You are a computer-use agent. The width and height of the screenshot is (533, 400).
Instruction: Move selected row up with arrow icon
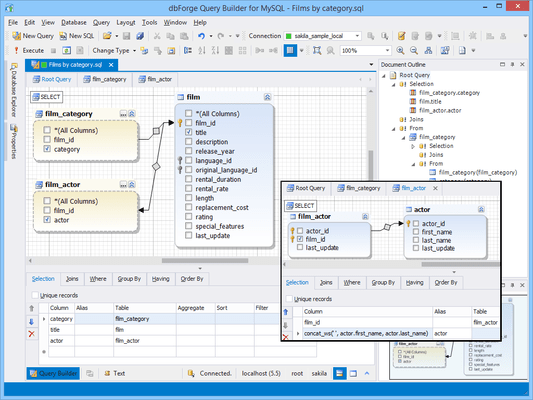[x=32, y=308]
